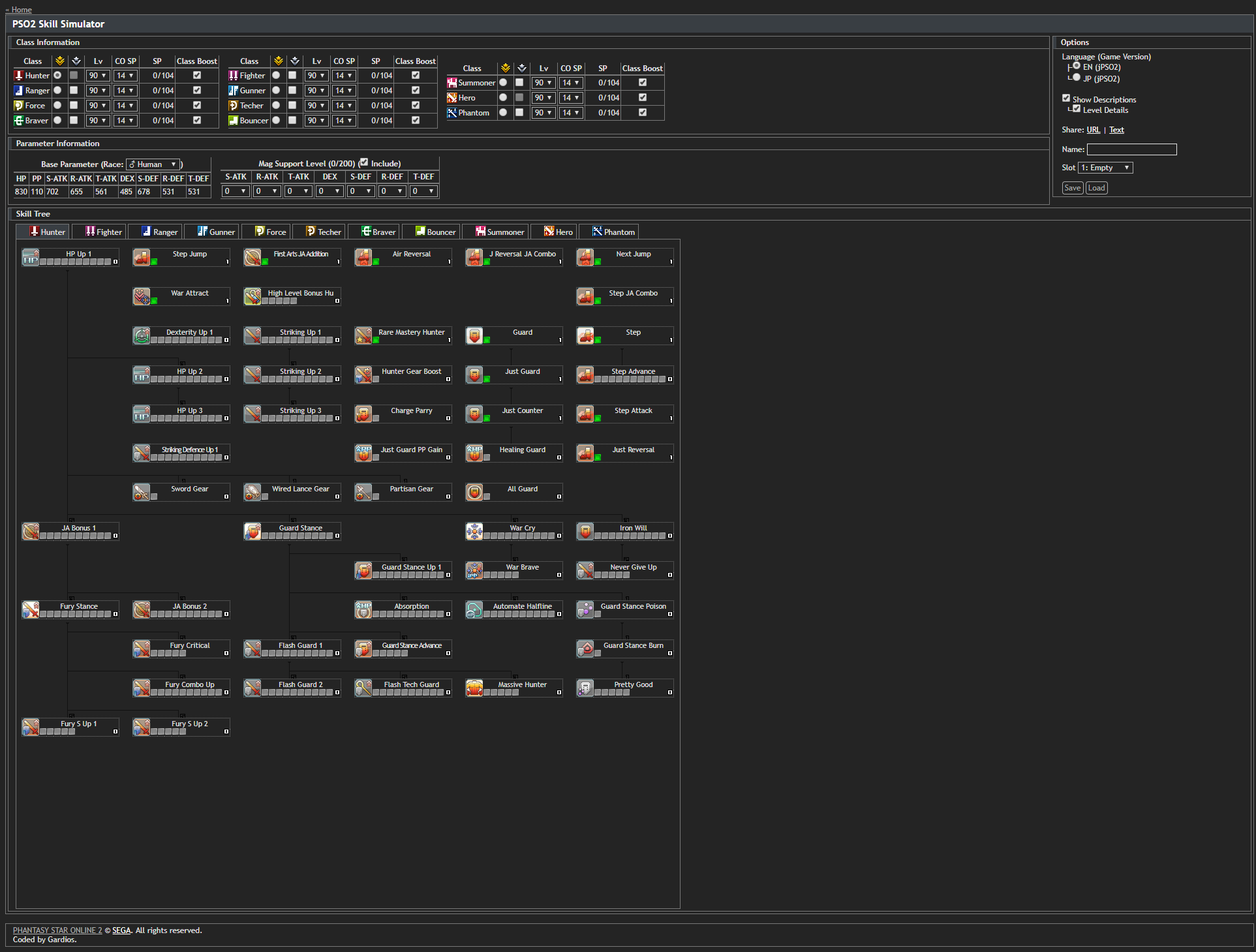Click the Automate Halfline skill icon
The height and width of the screenshot is (952, 1256).
(474, 609)
